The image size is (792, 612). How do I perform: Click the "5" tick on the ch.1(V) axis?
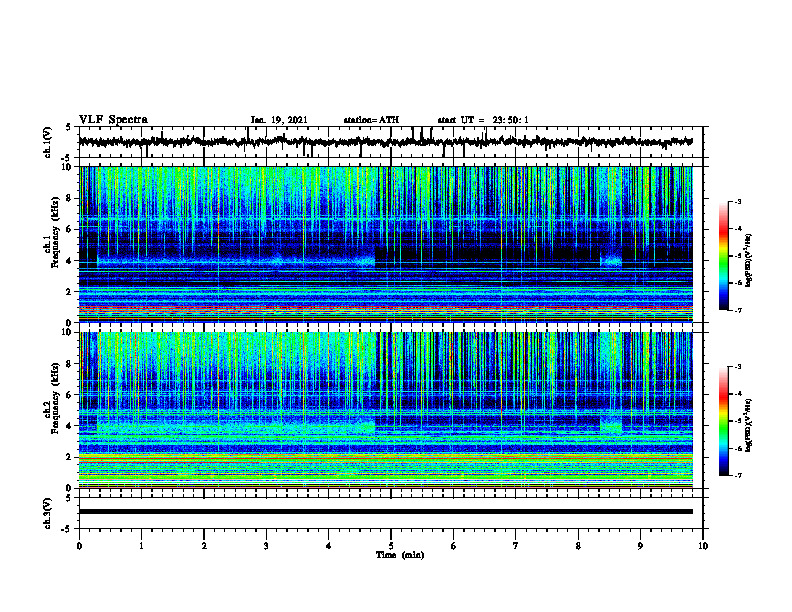click(x=69, y=127)
